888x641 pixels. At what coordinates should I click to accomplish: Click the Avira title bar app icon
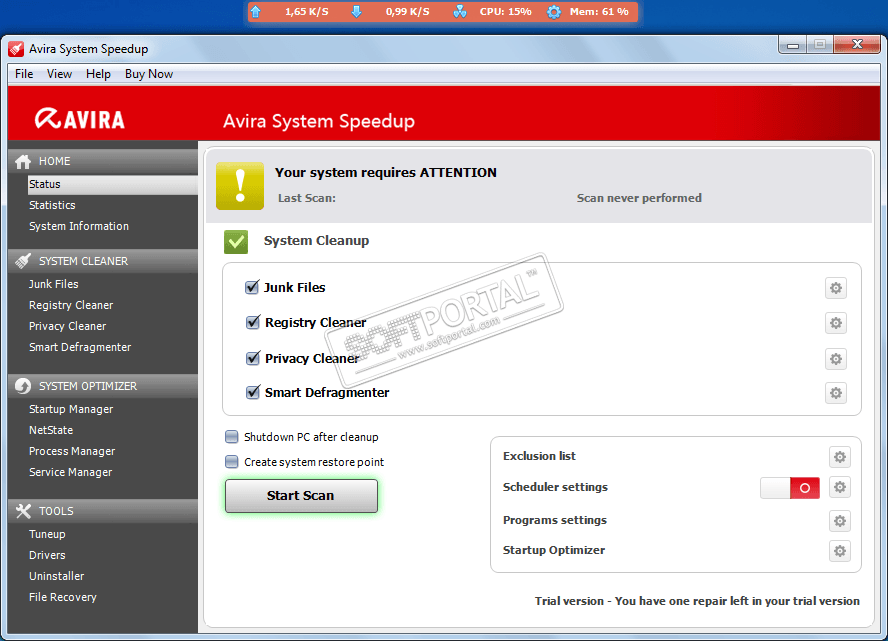click(16, 49)
